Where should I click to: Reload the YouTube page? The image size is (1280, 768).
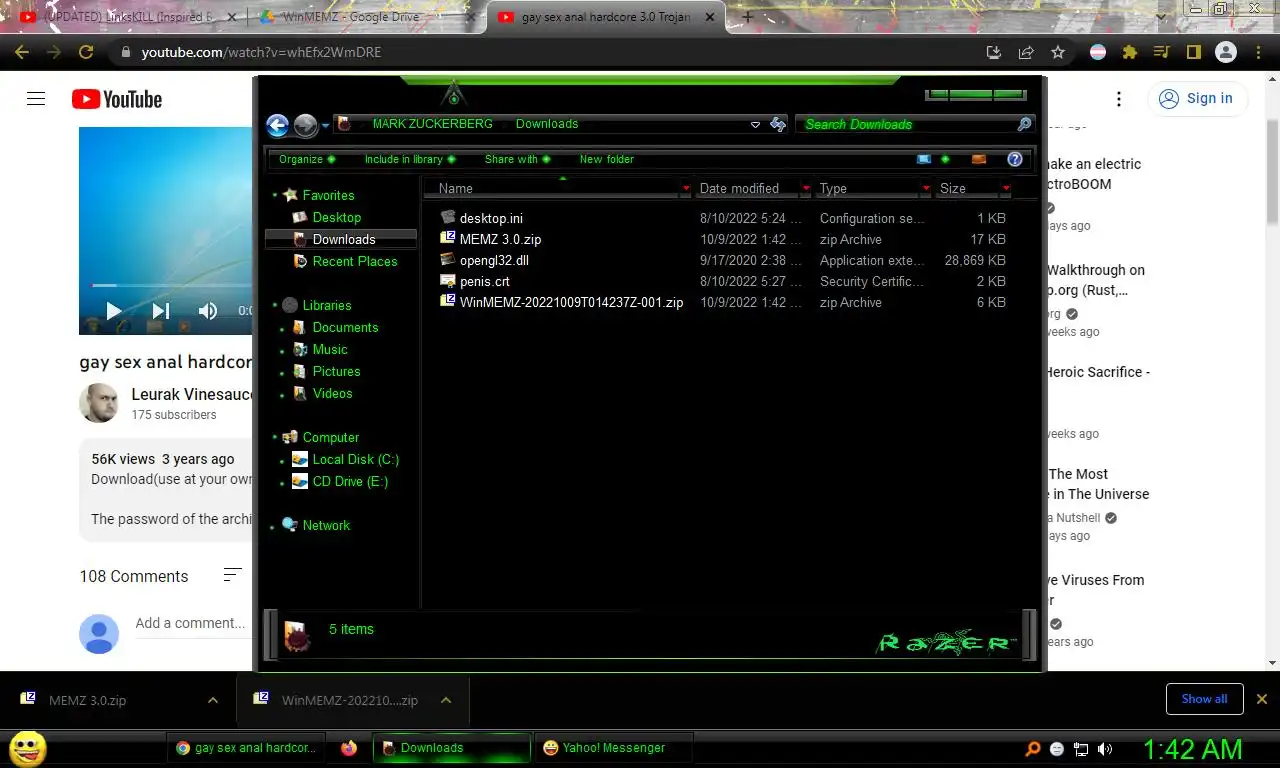coord(86,52)
